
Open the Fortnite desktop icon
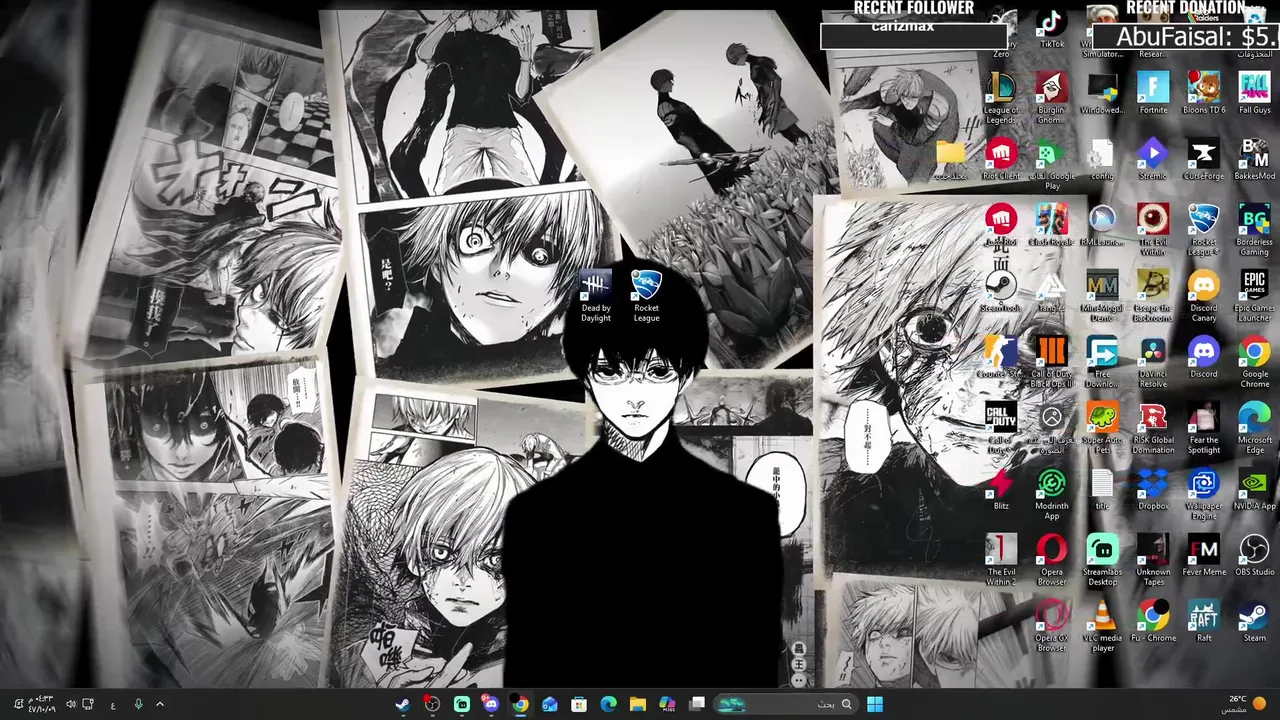coord(1153,92)
